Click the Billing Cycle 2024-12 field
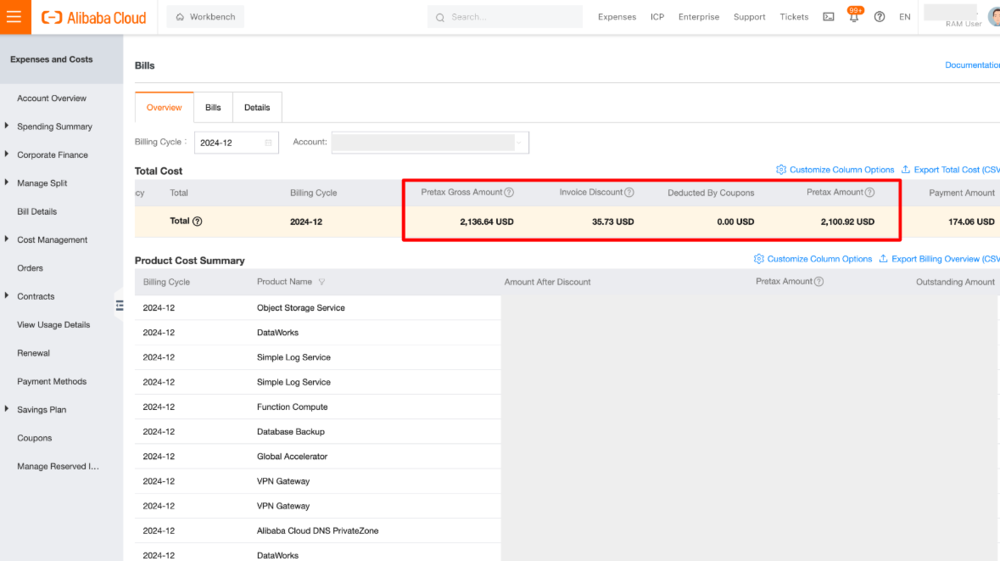1000x561 pixels. (x=236, y=143)
